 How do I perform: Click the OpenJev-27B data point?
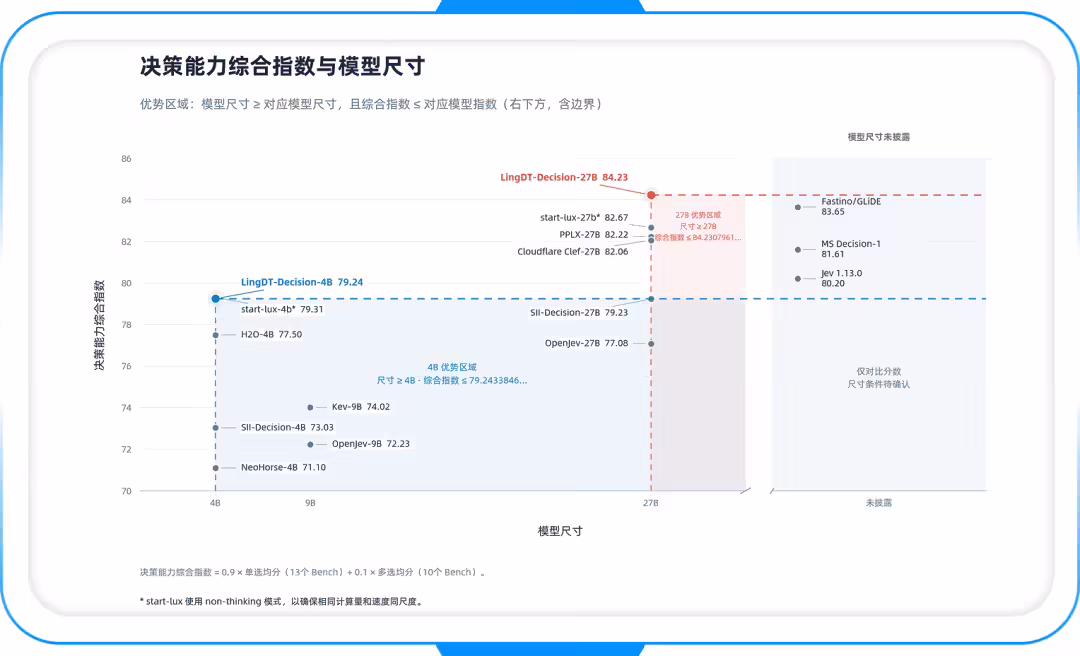[651, 343]
